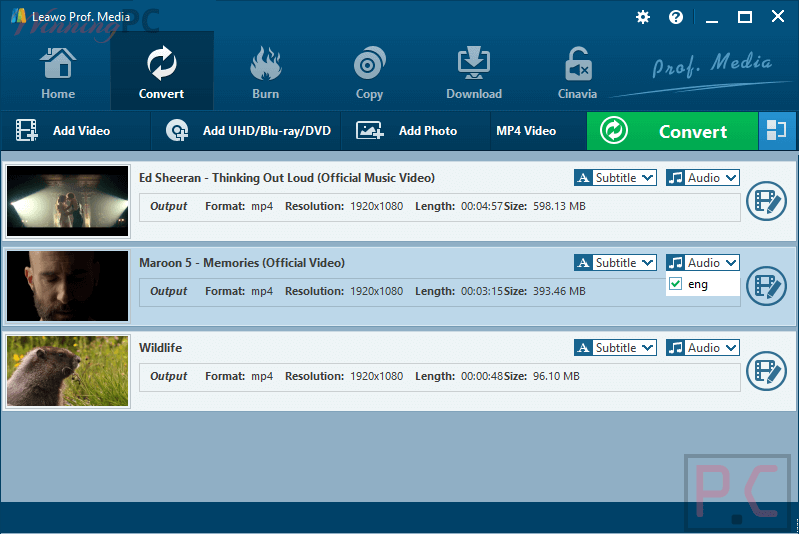Open Subtitle dropdown for Maroon 5 video
799x534 pixels.
coord(615,263)
